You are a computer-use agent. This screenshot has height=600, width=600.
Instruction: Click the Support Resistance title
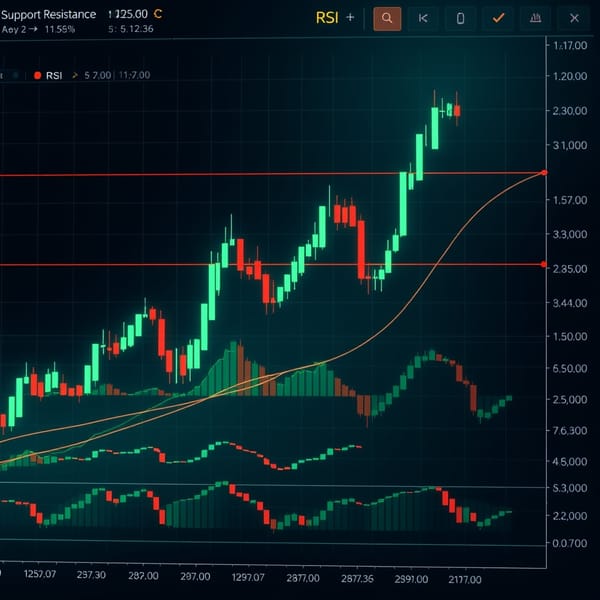[48, 15]
